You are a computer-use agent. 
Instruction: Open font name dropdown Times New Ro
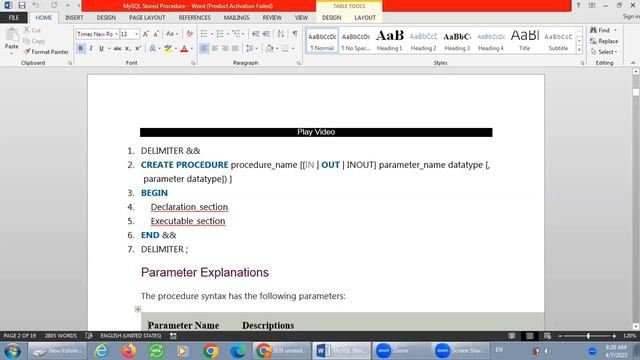coord(116,34)
